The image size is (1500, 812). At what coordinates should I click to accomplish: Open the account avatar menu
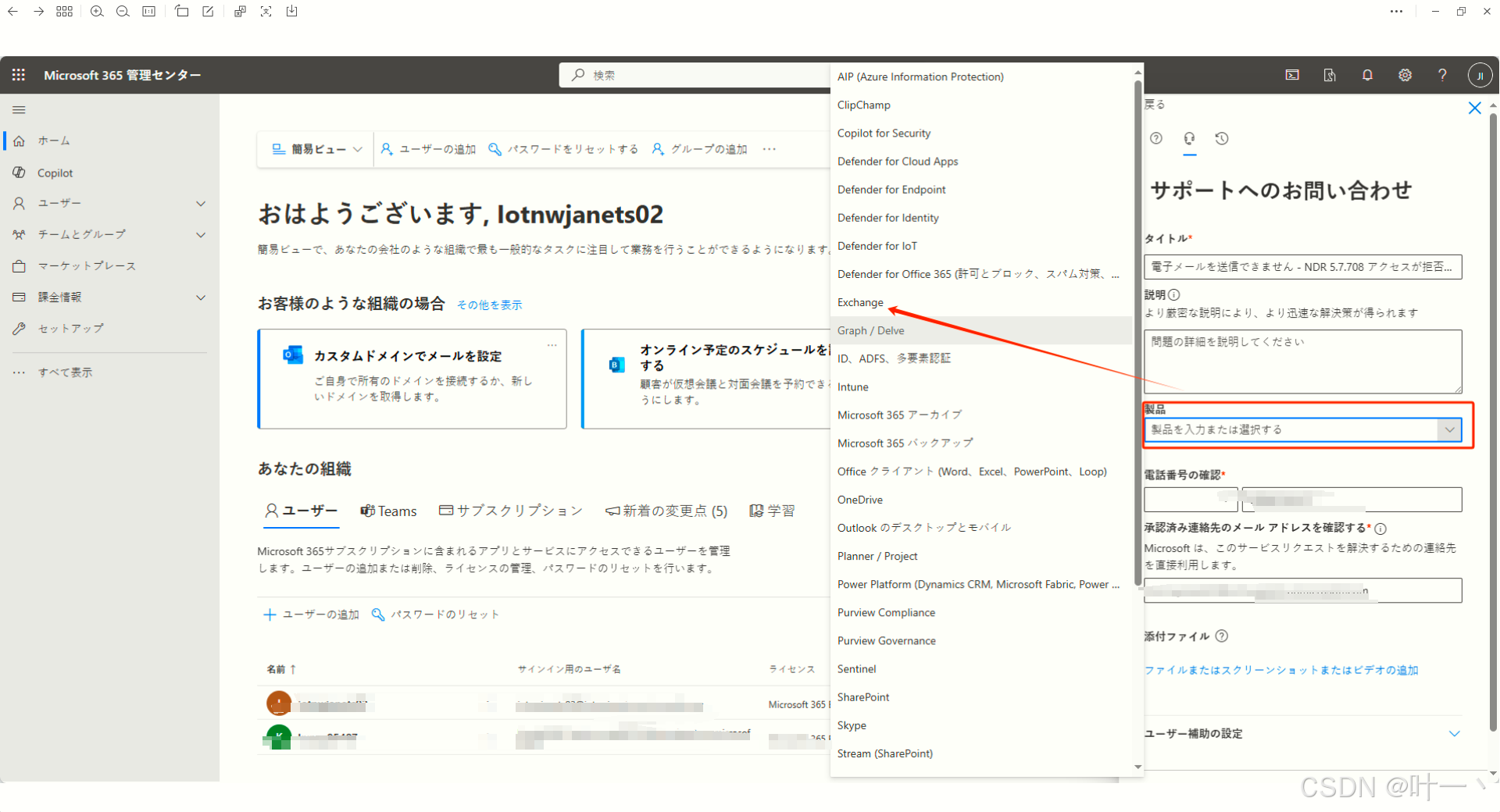(1480, 75)
